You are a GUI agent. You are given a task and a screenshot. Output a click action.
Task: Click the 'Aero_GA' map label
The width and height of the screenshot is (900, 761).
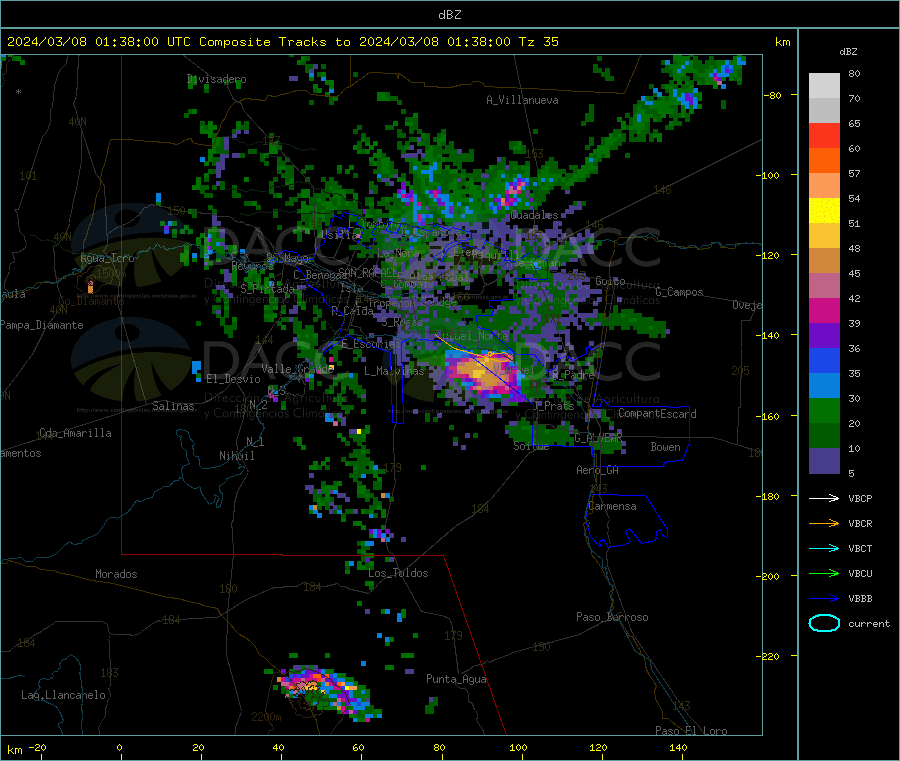coord(598,470)
